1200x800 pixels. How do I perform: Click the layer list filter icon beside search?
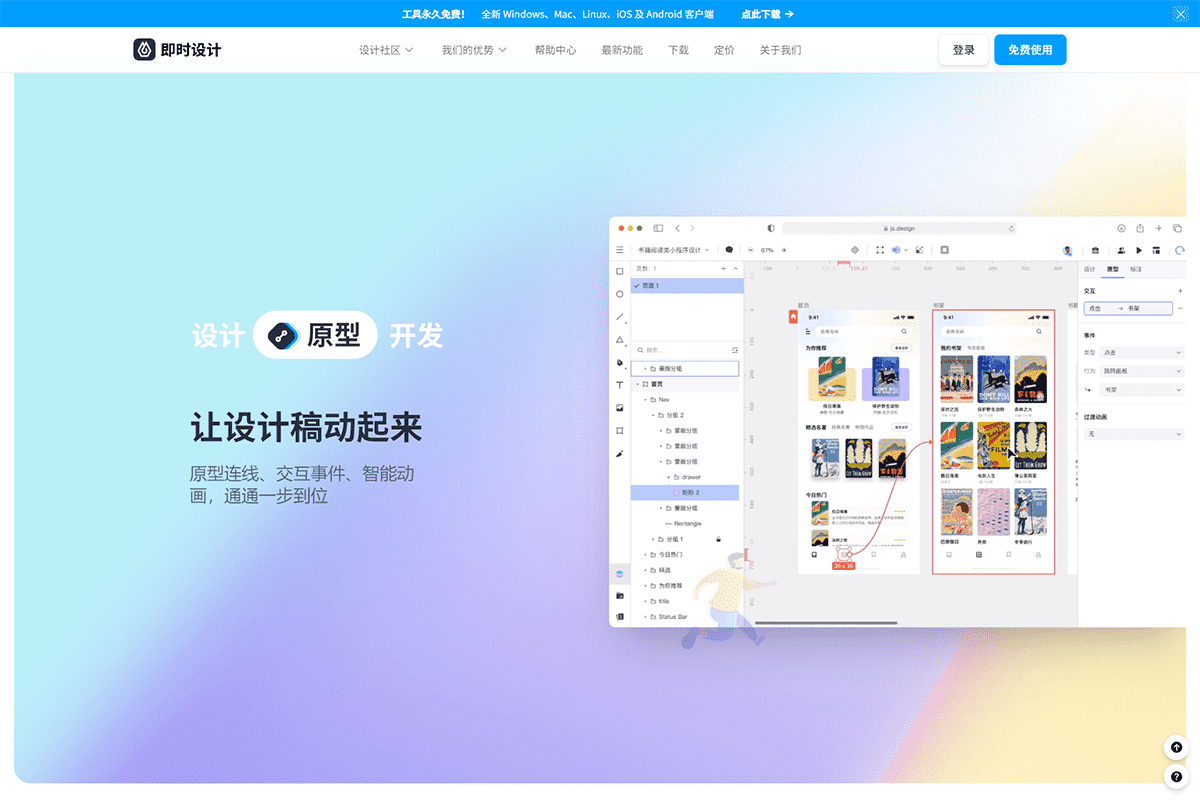pos(735,350)
